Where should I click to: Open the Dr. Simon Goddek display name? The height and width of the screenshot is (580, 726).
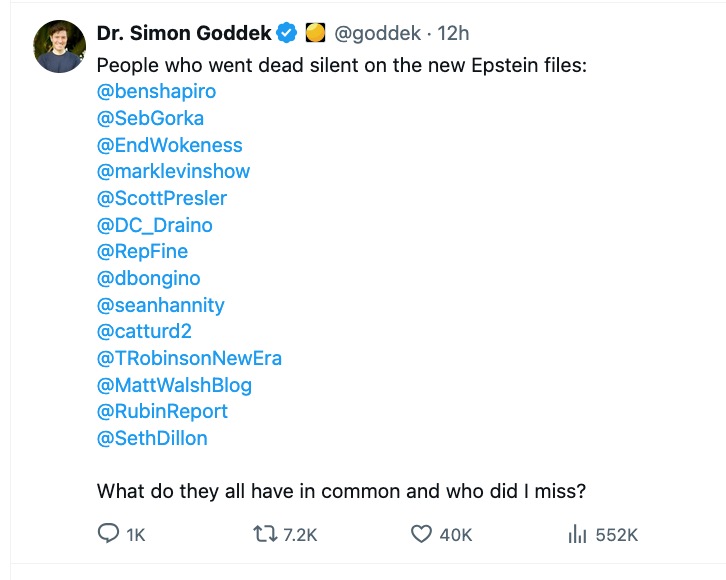(184, 34)
